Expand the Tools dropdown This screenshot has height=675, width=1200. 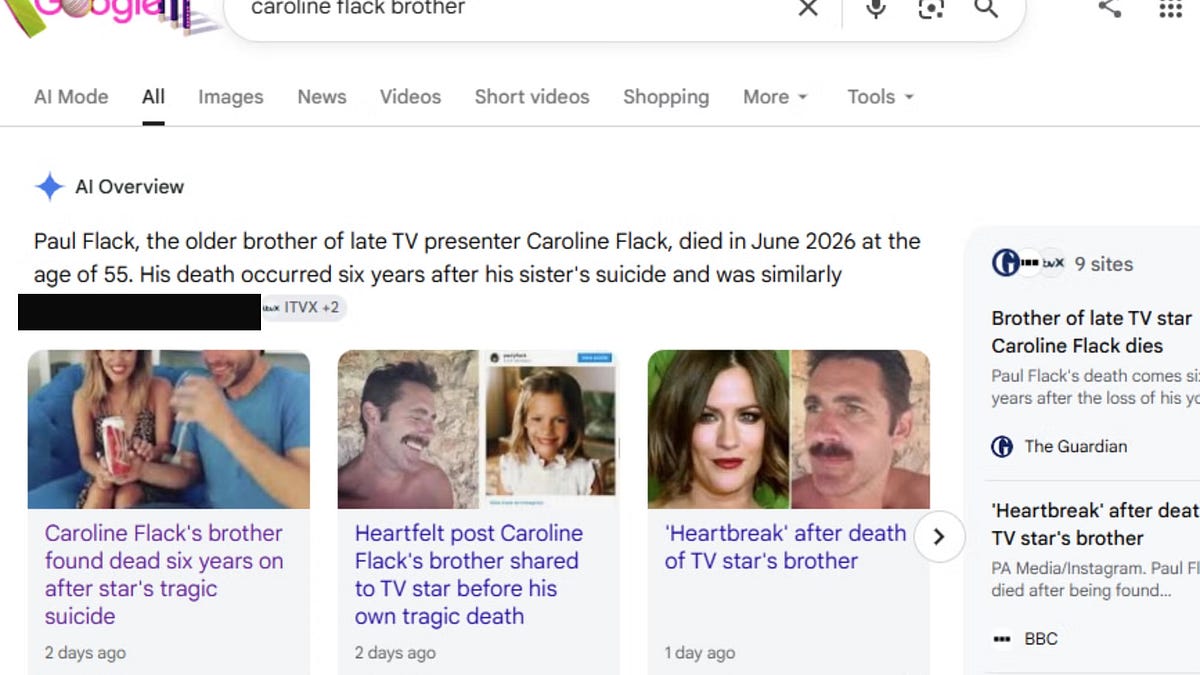(x=881, y=97)
